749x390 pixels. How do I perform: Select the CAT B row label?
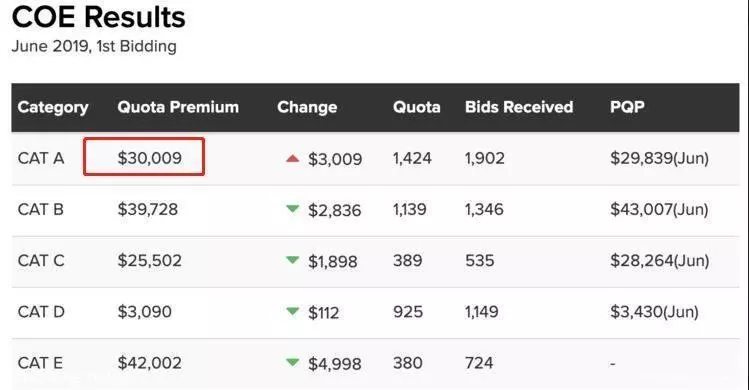41,209
